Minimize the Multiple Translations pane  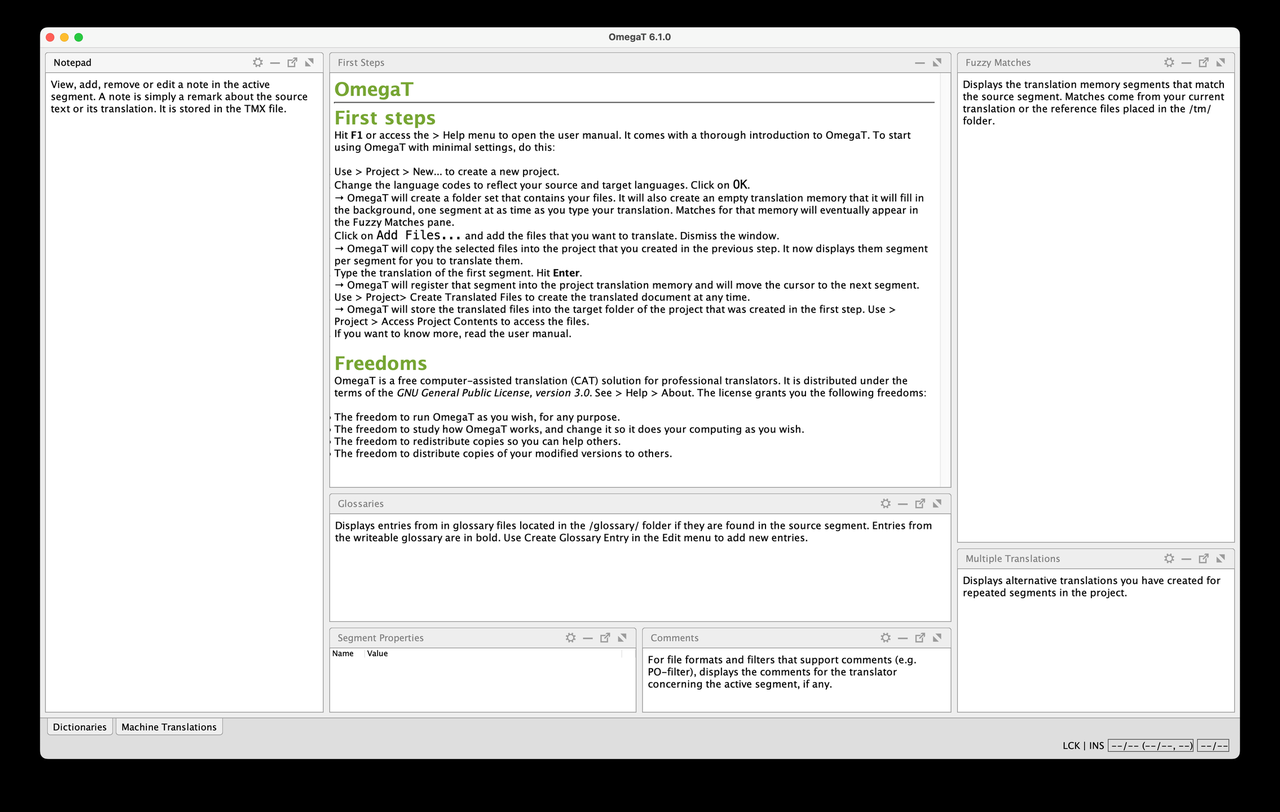click(1186, 559)
